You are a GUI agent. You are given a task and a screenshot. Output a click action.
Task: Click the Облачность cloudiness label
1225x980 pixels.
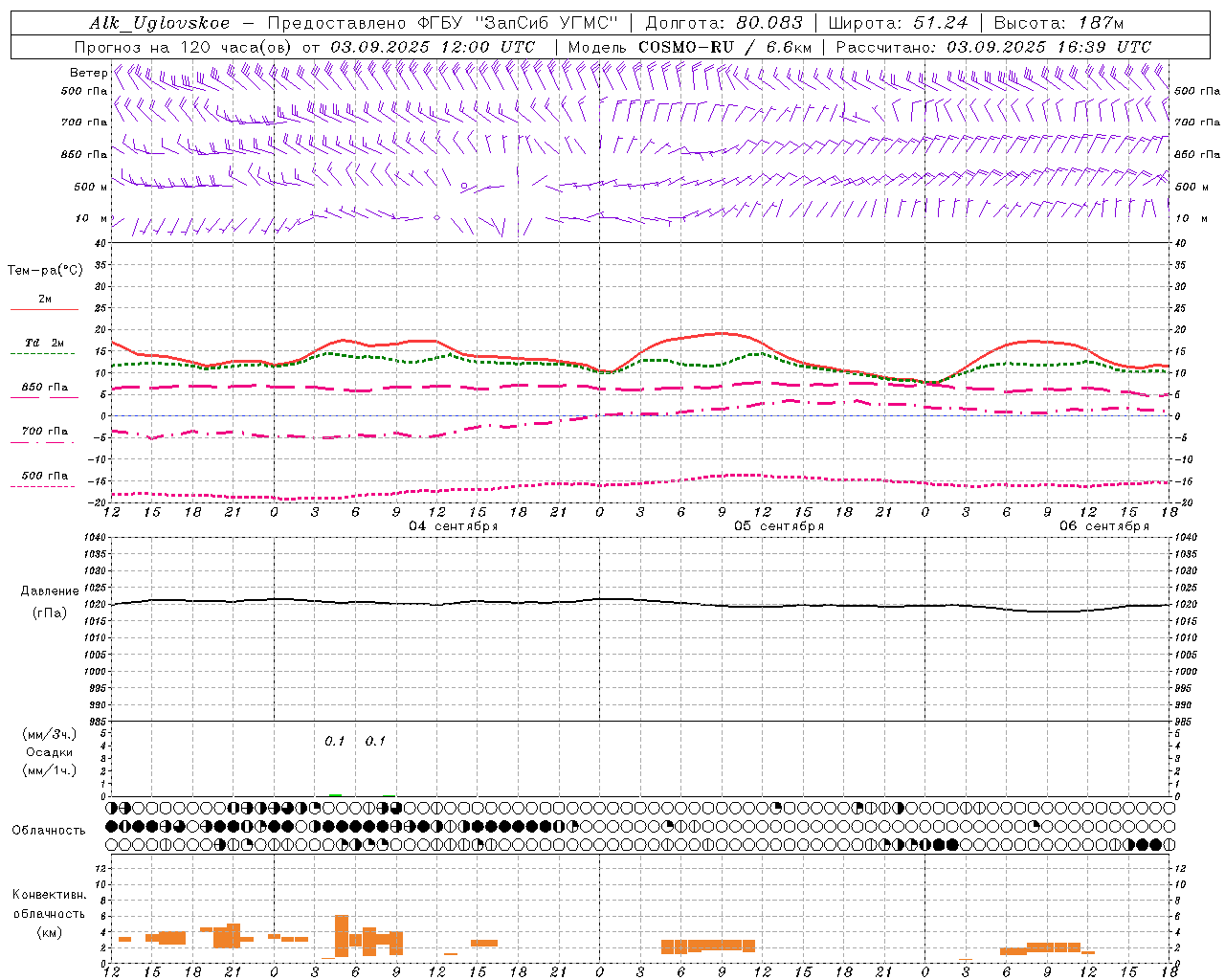pos(49,830)
